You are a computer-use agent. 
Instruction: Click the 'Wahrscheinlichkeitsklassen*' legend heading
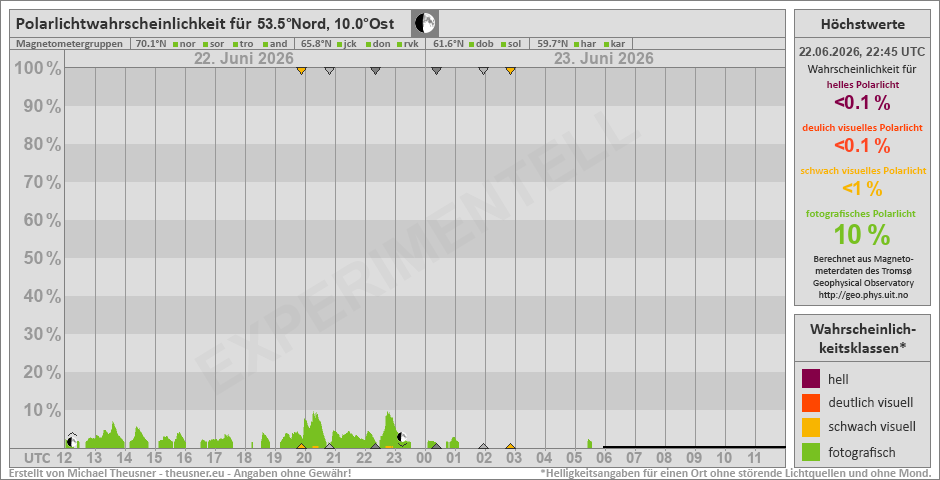point(863,339)
